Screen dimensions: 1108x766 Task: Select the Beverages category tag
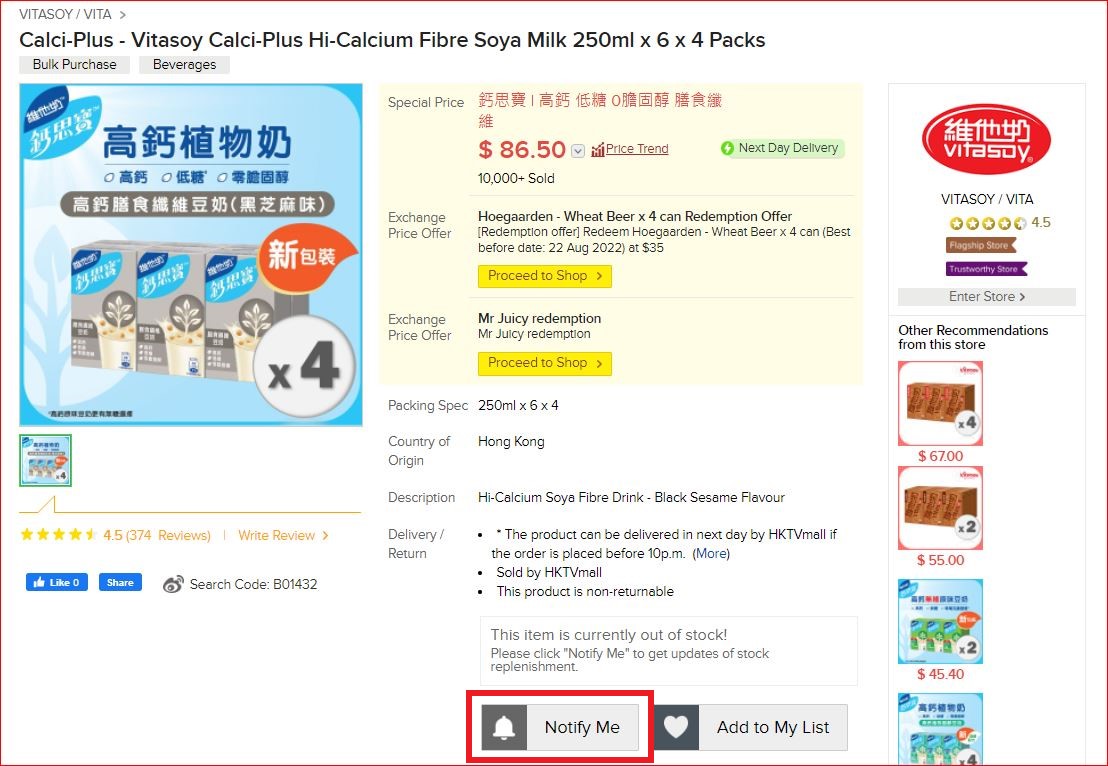click(x=184, y=65)
